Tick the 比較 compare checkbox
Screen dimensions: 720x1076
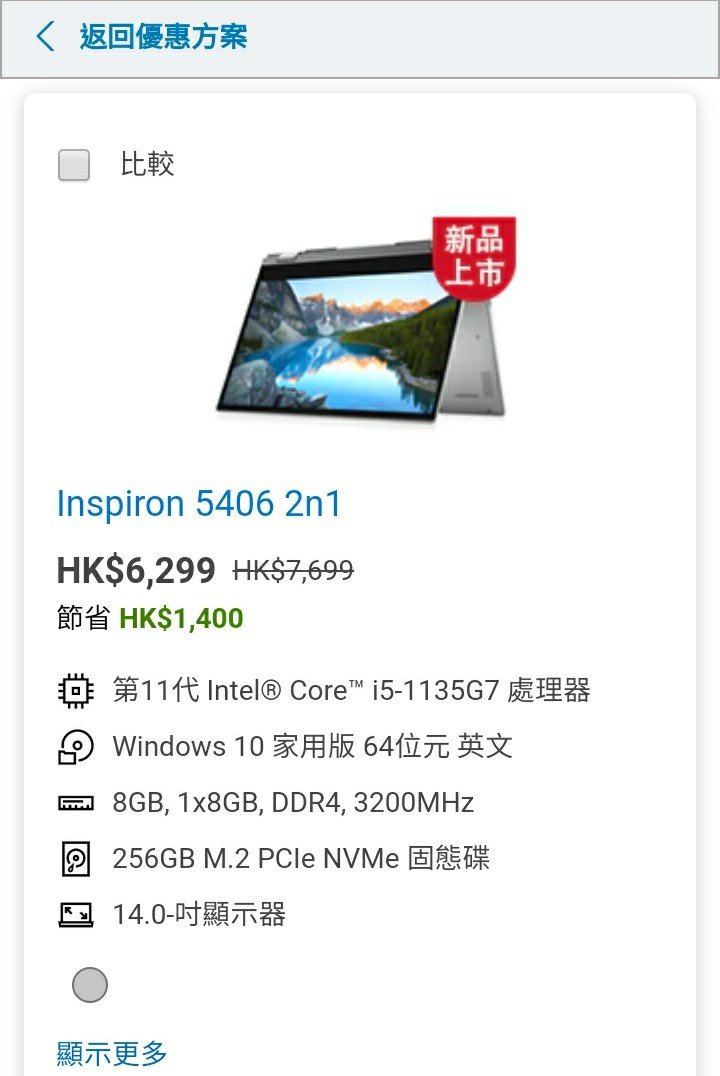pos(74,165)
